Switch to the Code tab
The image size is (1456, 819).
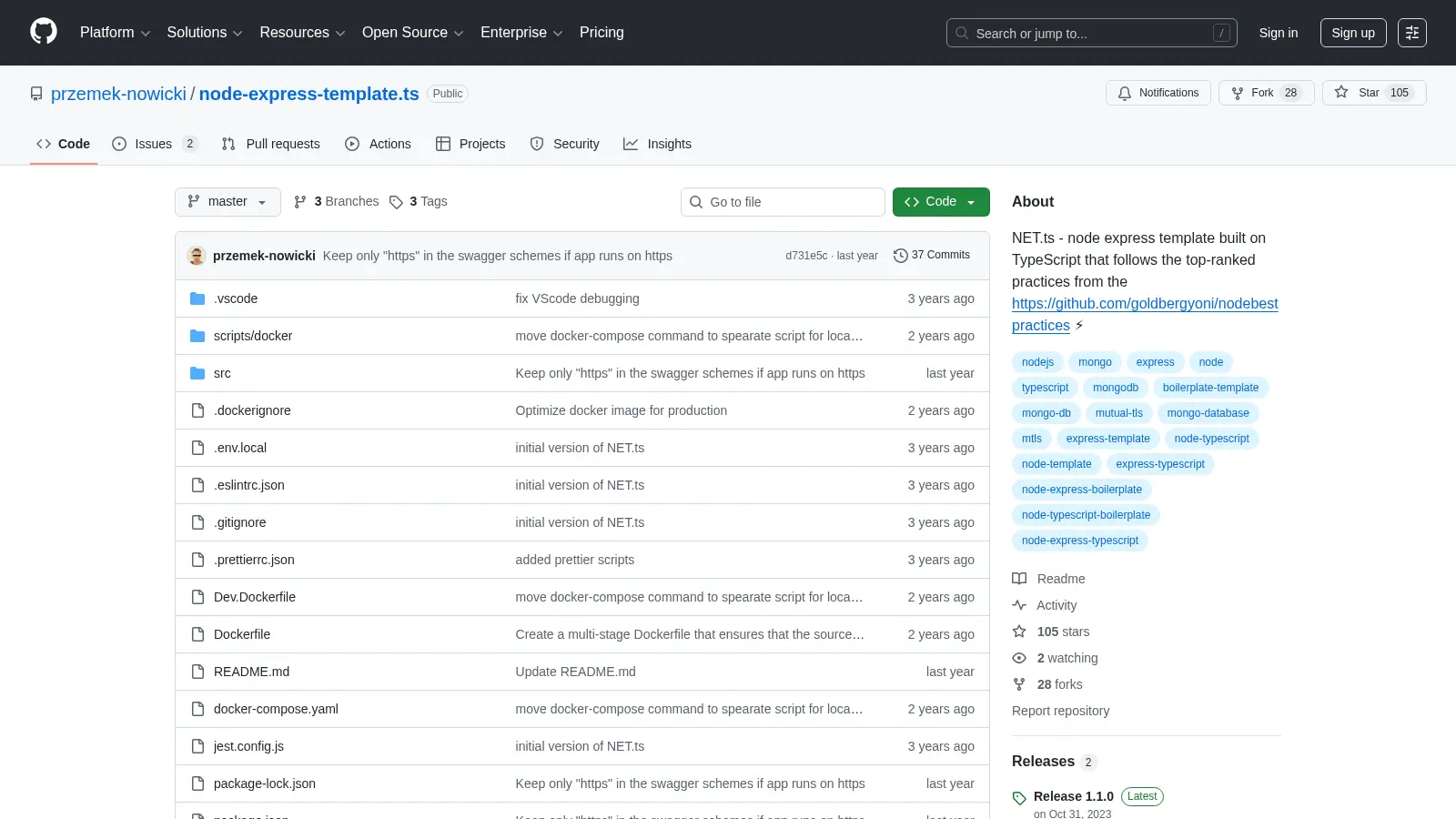[x=64, y=144]
